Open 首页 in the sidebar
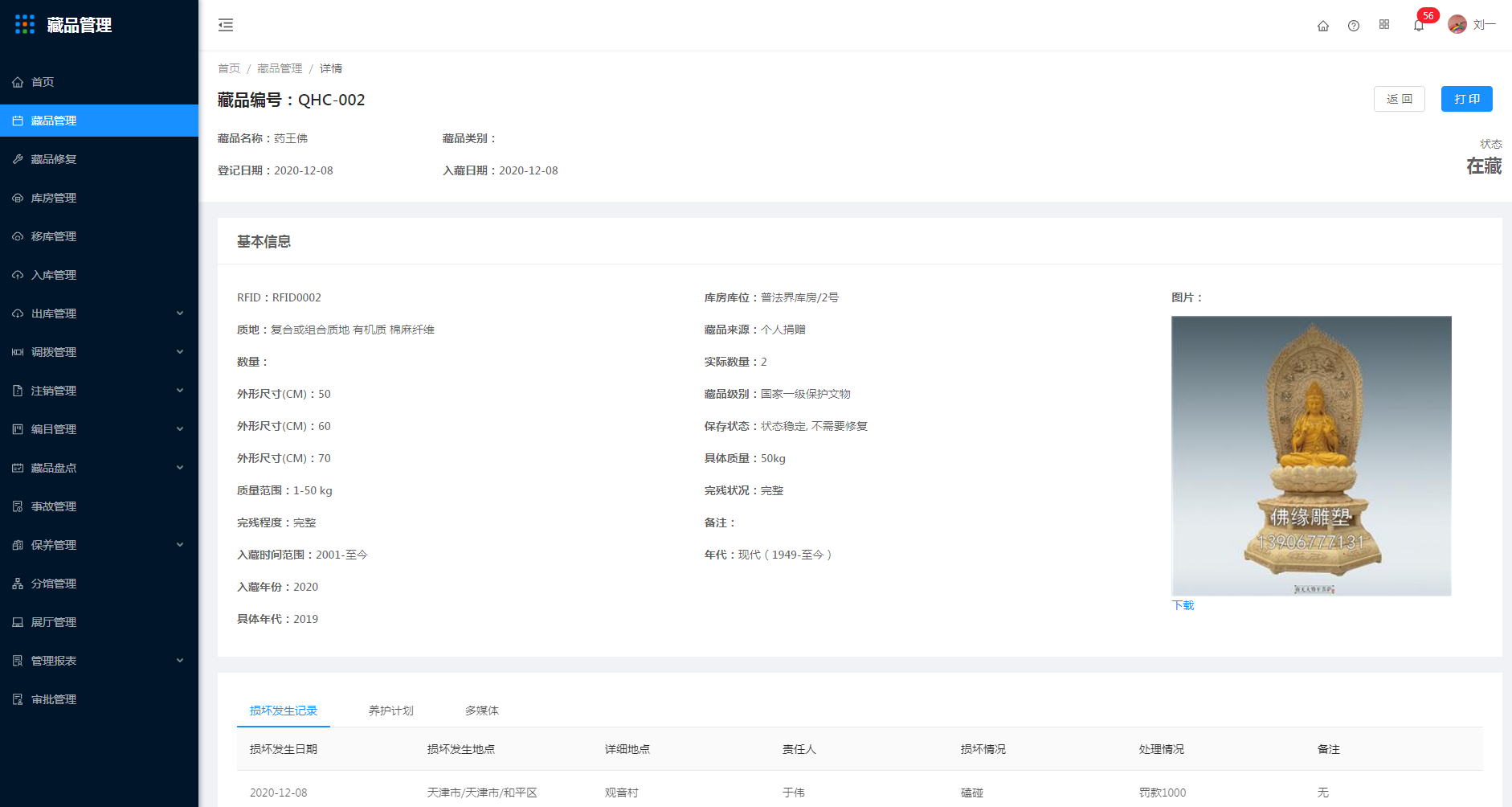Image resolution: width=1512 pixels, height=807 pixels. [x=99, y=82]
